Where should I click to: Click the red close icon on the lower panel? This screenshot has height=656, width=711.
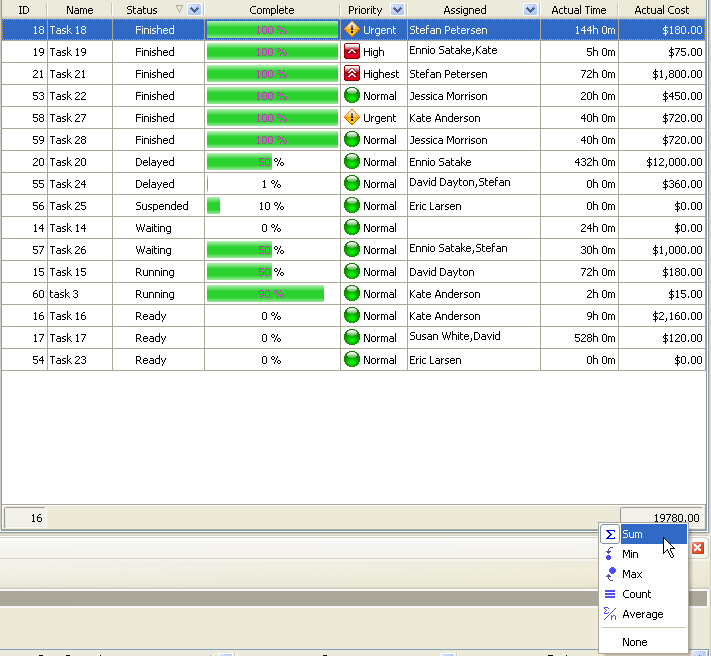point(698,548)
